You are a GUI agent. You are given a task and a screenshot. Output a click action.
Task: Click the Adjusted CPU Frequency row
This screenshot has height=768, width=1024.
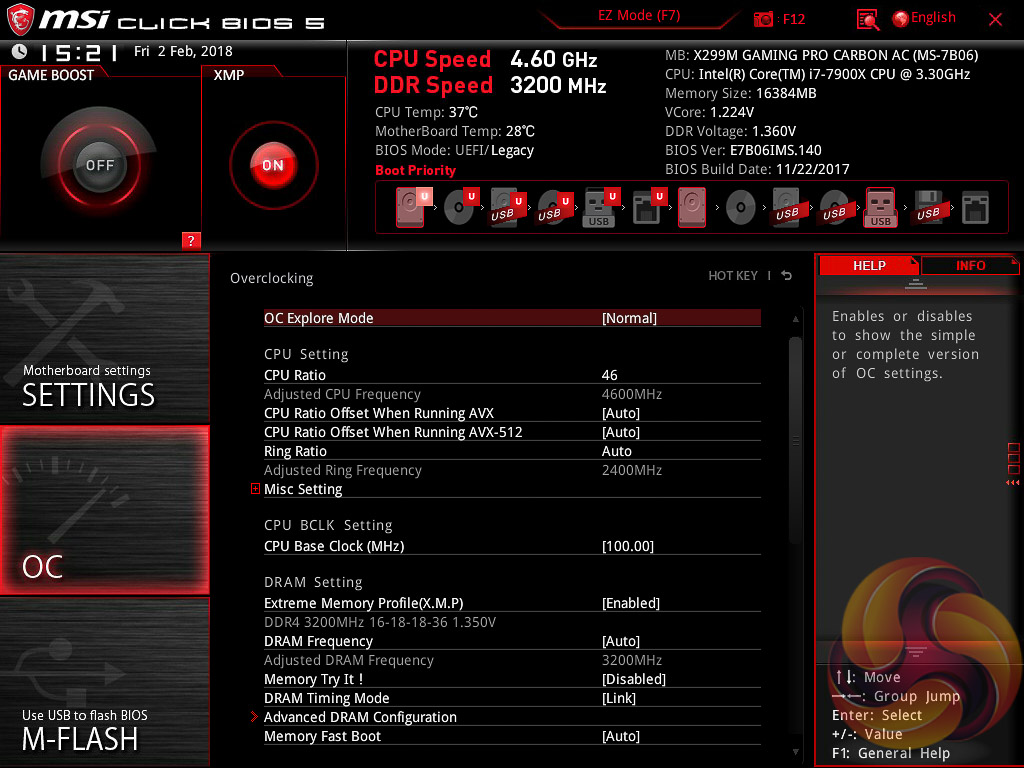[x=512, y=394]
